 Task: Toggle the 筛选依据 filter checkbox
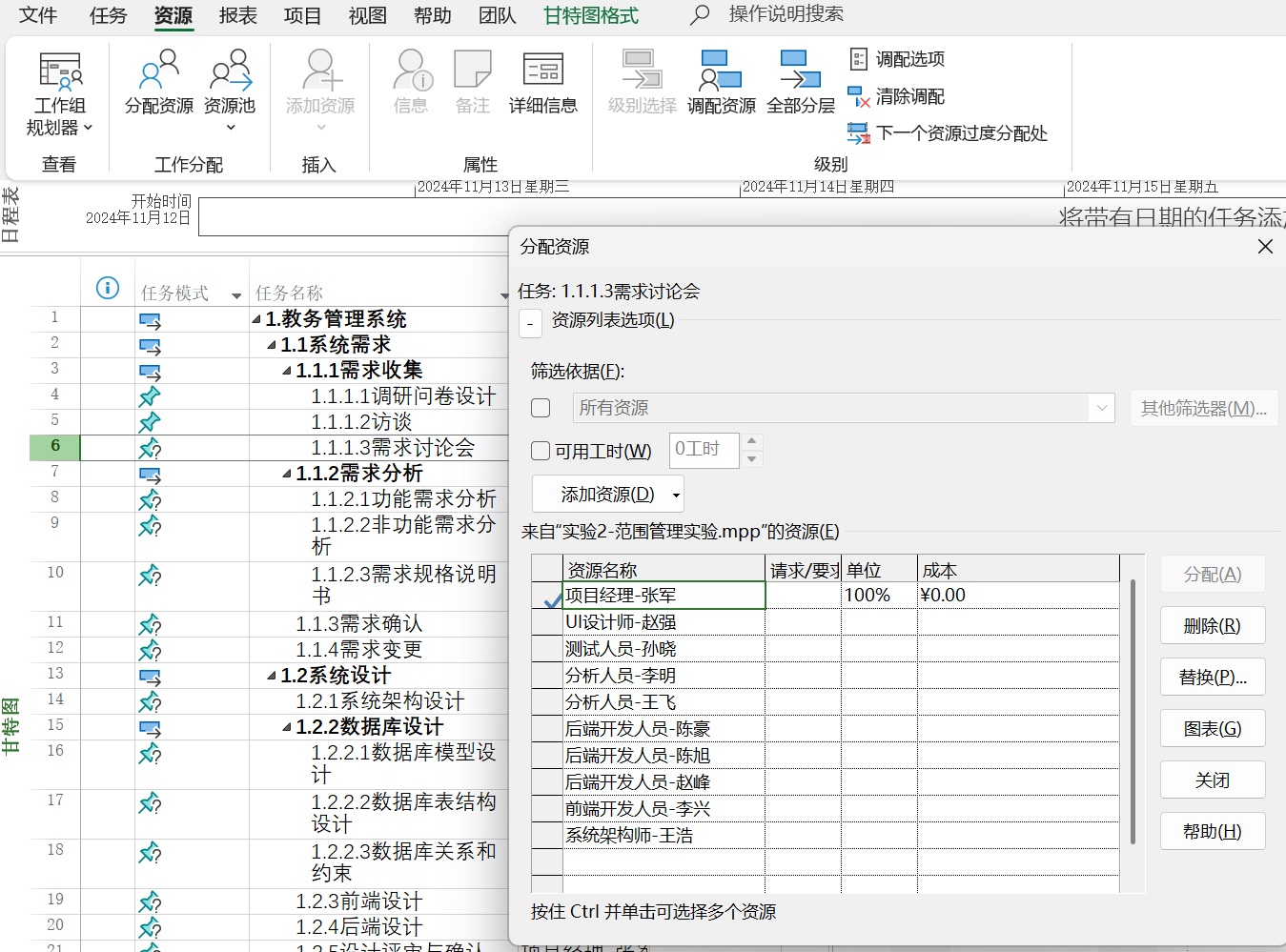click(x=541, y=408)
